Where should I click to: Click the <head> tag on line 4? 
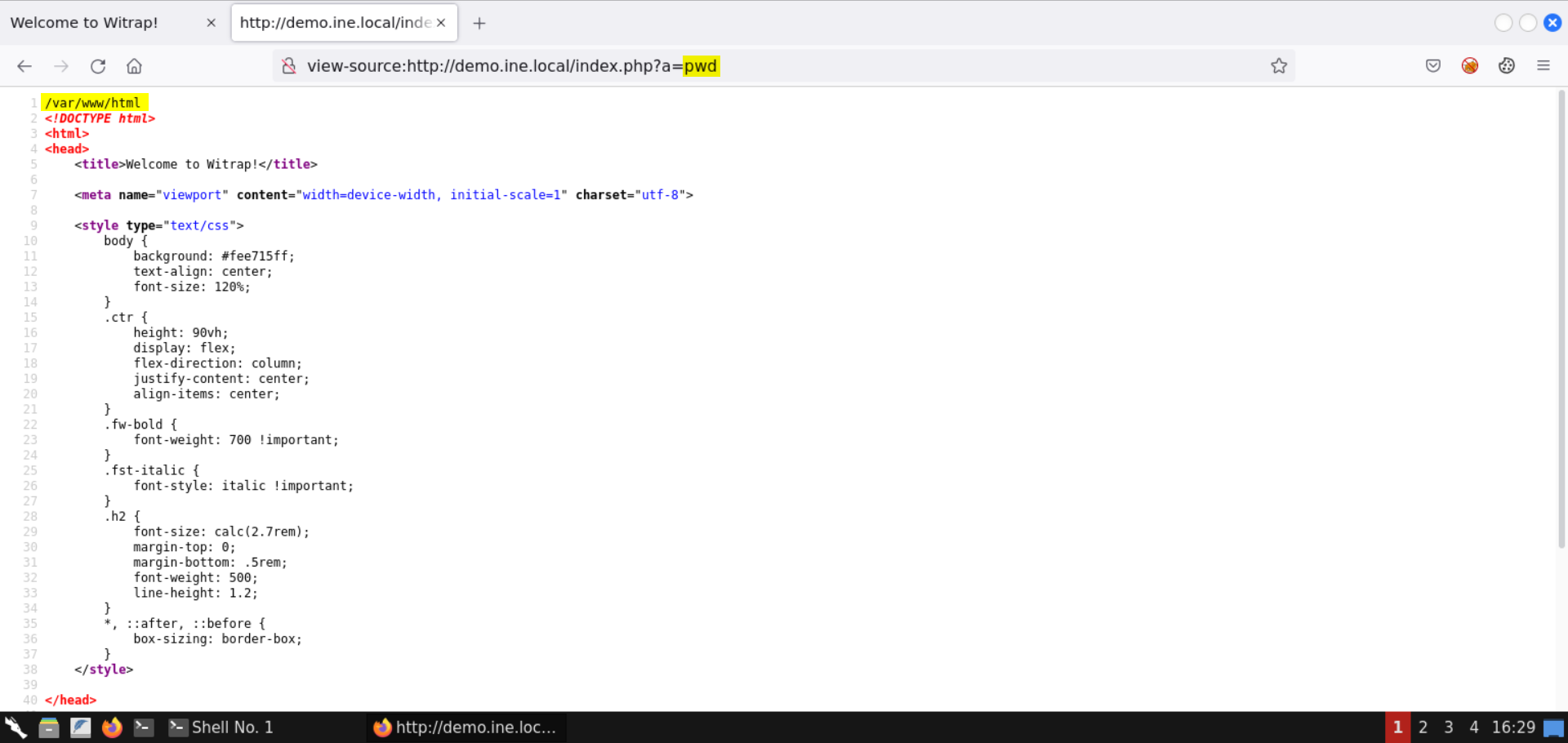[x=67, y=149]
